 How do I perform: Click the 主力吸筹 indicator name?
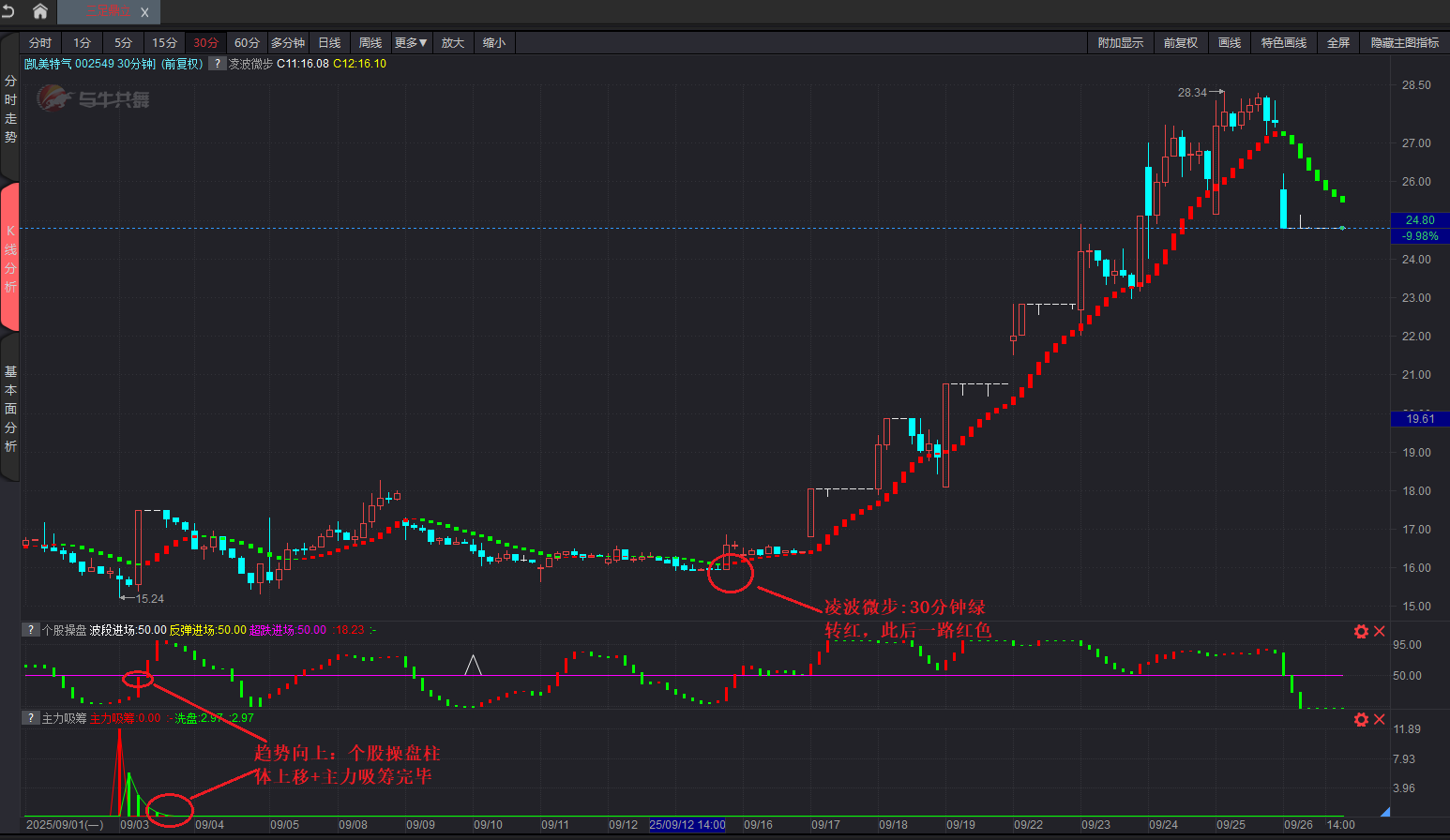coord(64,718)
